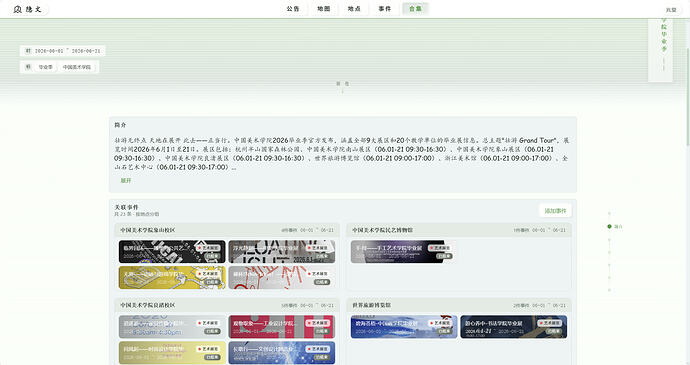Select the 毕业季 tag chip

click(x=45, y=67)
